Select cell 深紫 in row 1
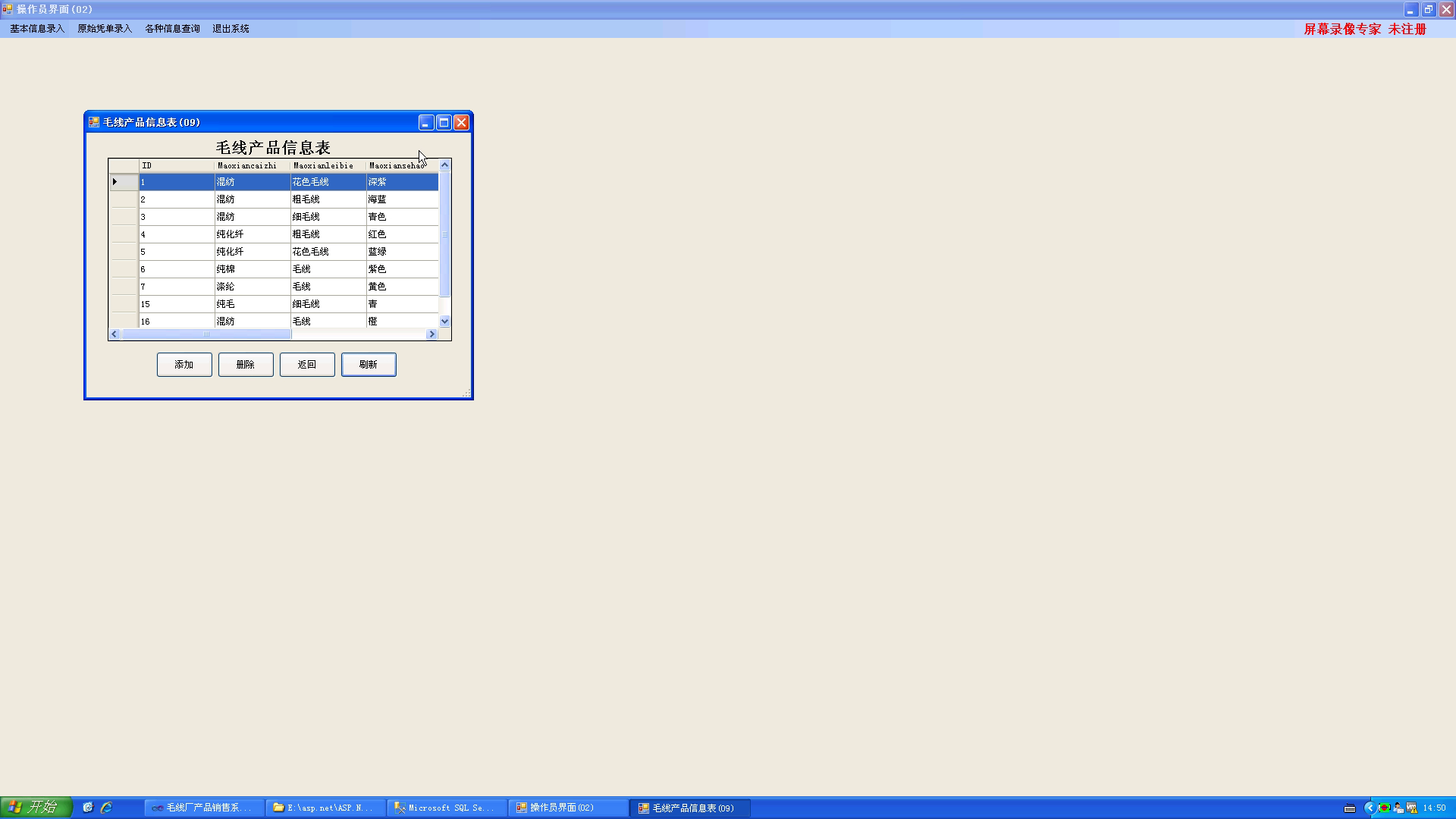 403,182
